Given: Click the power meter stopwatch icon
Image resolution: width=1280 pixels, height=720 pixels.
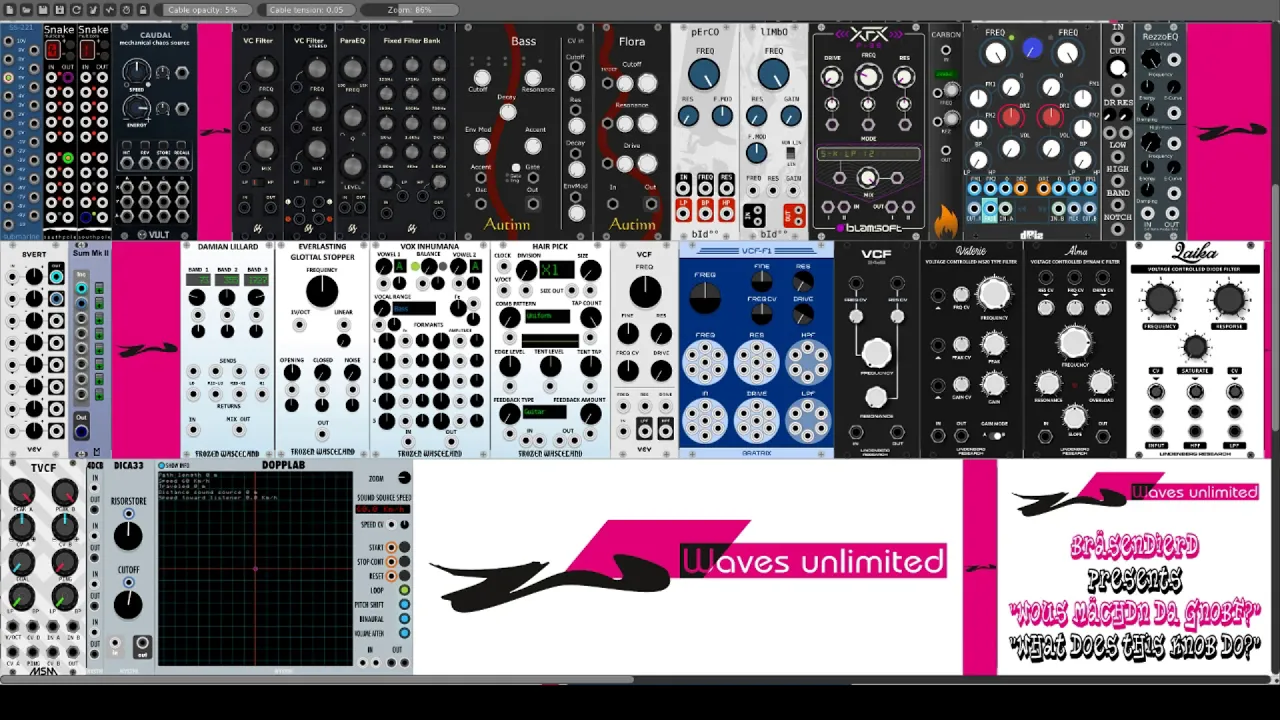Looking at the screenshot, I should [126, 9].
